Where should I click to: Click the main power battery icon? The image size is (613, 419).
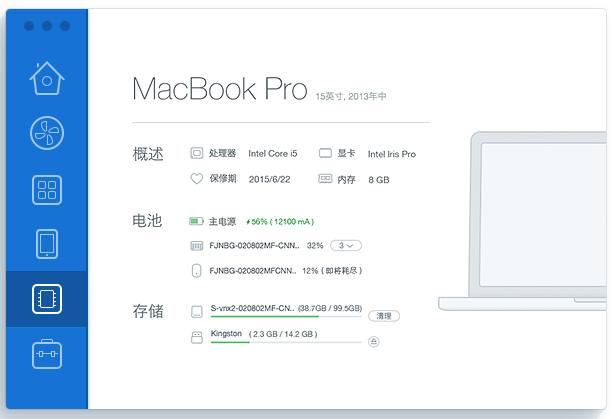point(197,221)
